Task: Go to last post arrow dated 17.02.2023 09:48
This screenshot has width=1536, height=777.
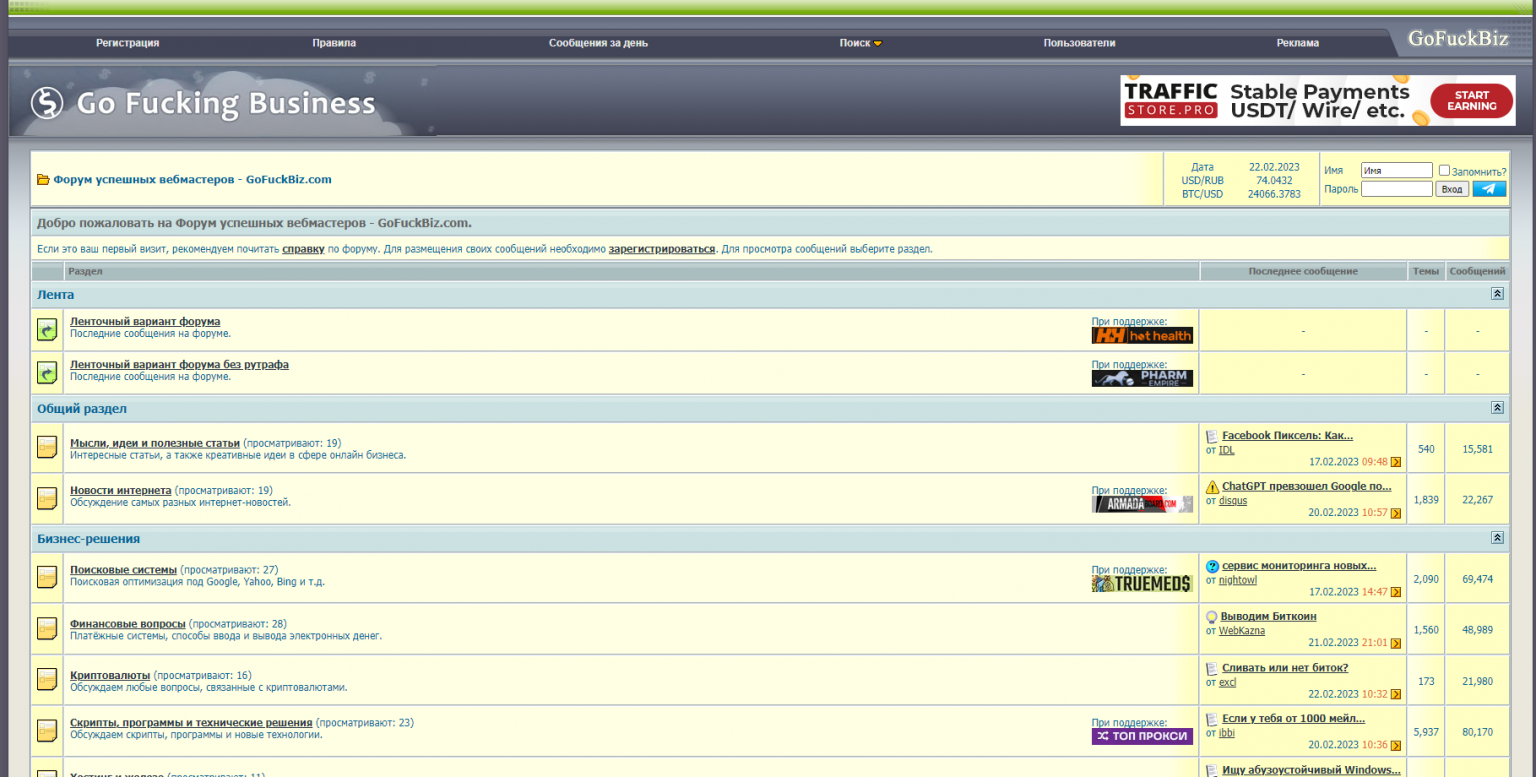Action: point(1396,462)
